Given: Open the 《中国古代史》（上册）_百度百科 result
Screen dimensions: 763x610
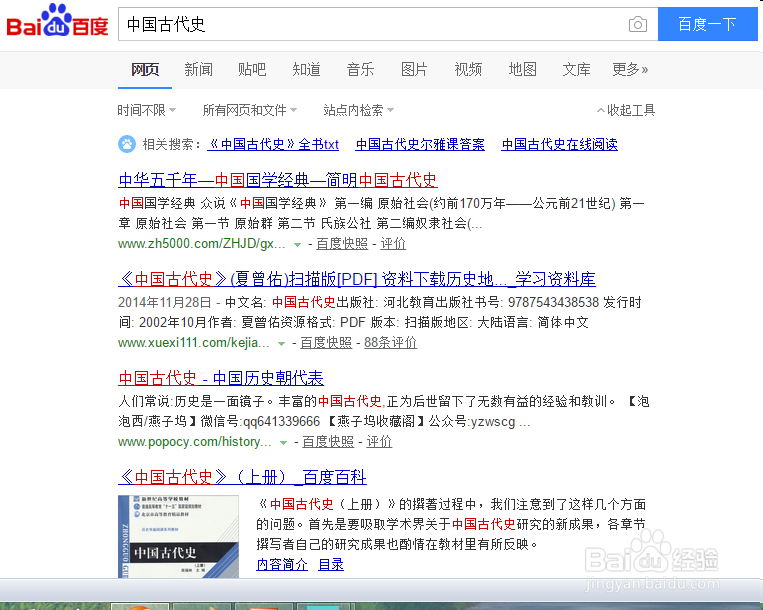Looking at the screenshot, I should pos(242,477).
